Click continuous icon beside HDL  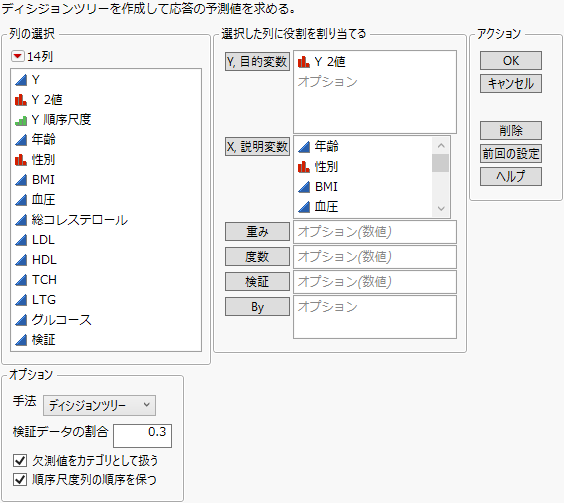[x=21, y=260]
